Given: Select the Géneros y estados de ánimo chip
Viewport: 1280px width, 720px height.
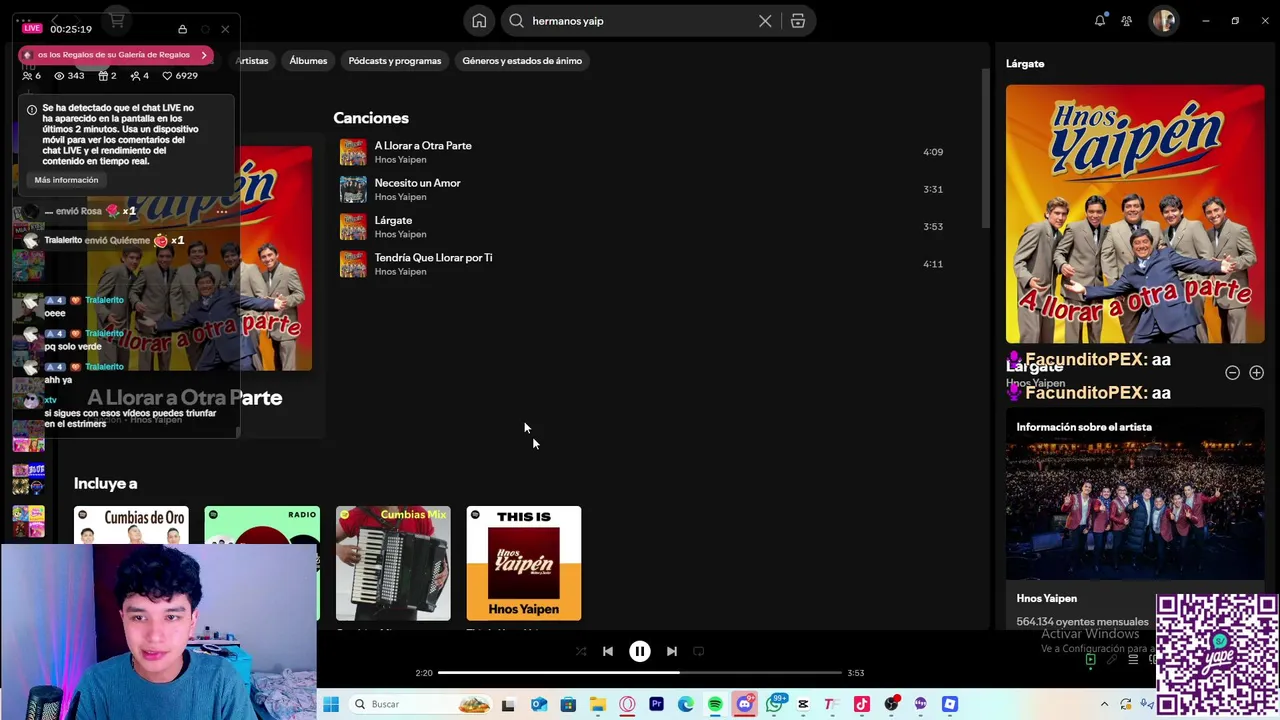Looking at the screenshot, I should click(522, 61).
